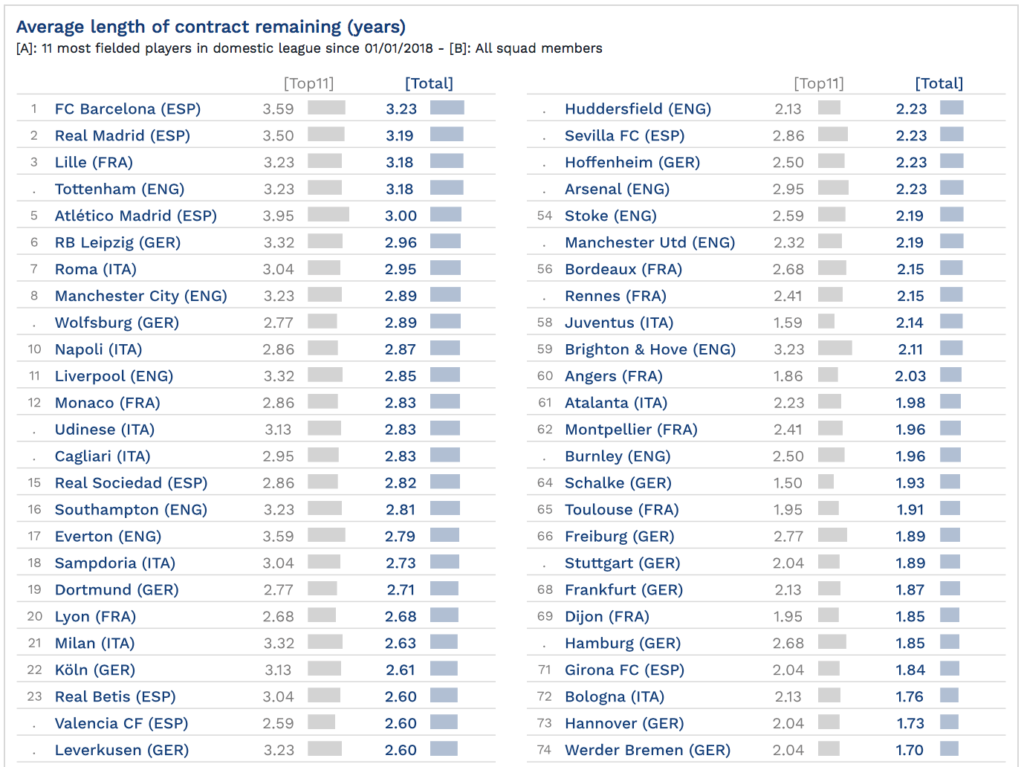Select Manchester Utd (ENG) entry
This screenshot has height=767, width=1024.
650,242
